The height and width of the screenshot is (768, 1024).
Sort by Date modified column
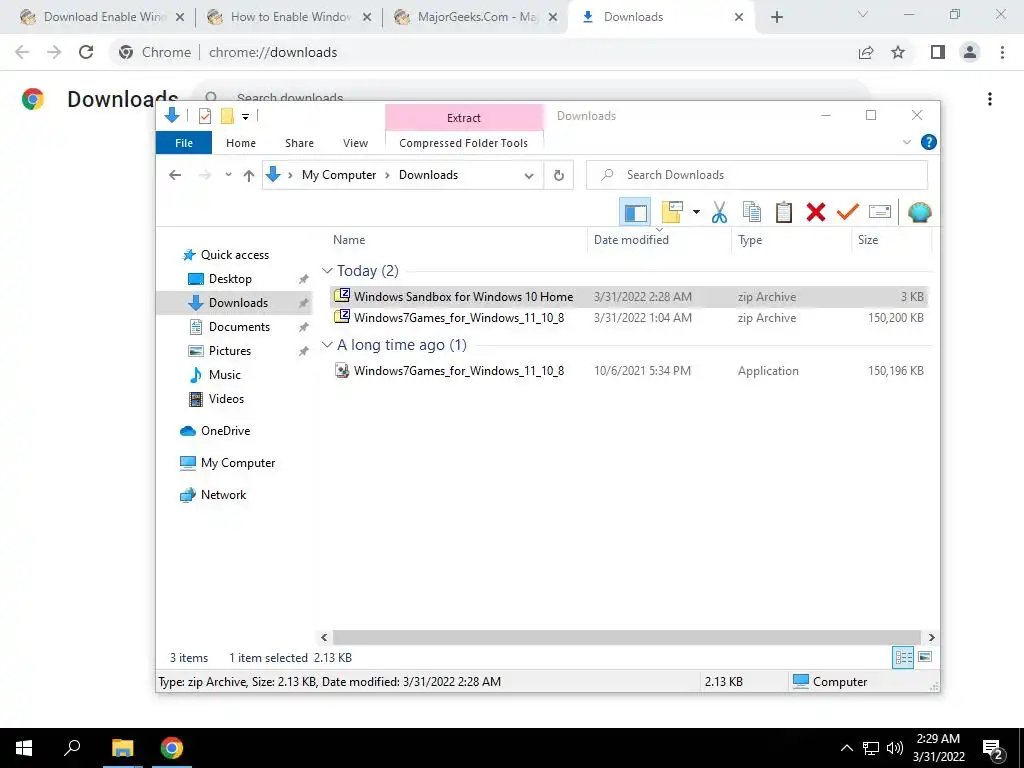coord(660,240)
